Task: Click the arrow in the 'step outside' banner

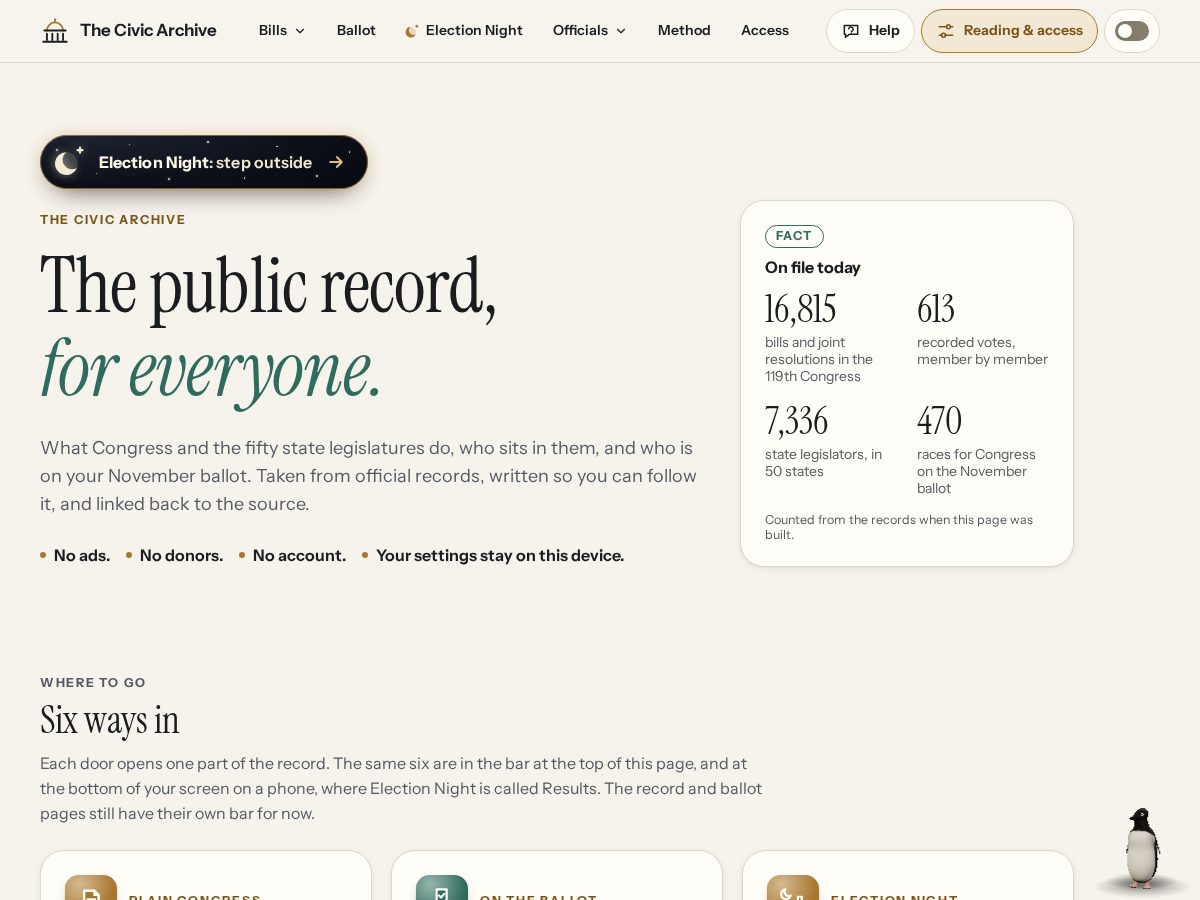Action: pyautogui.click(x=336, y=162)
